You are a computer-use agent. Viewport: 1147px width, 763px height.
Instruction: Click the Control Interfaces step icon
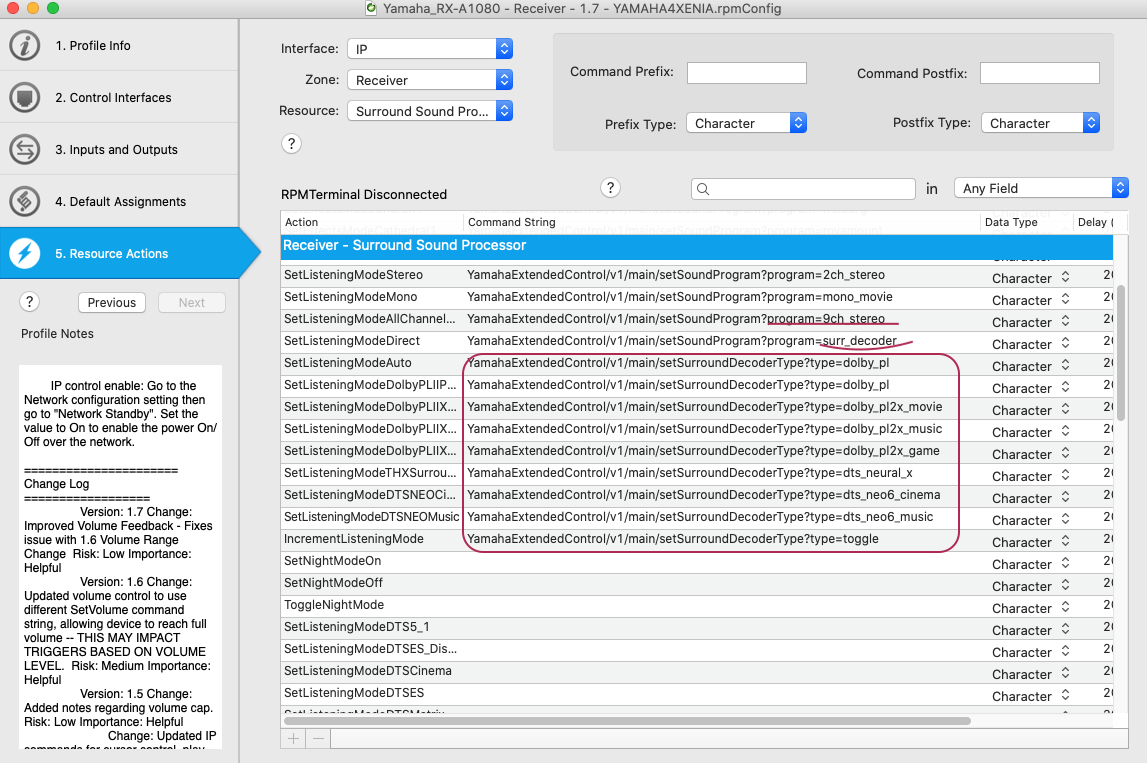pyautogui.click(x=24, y=98)
